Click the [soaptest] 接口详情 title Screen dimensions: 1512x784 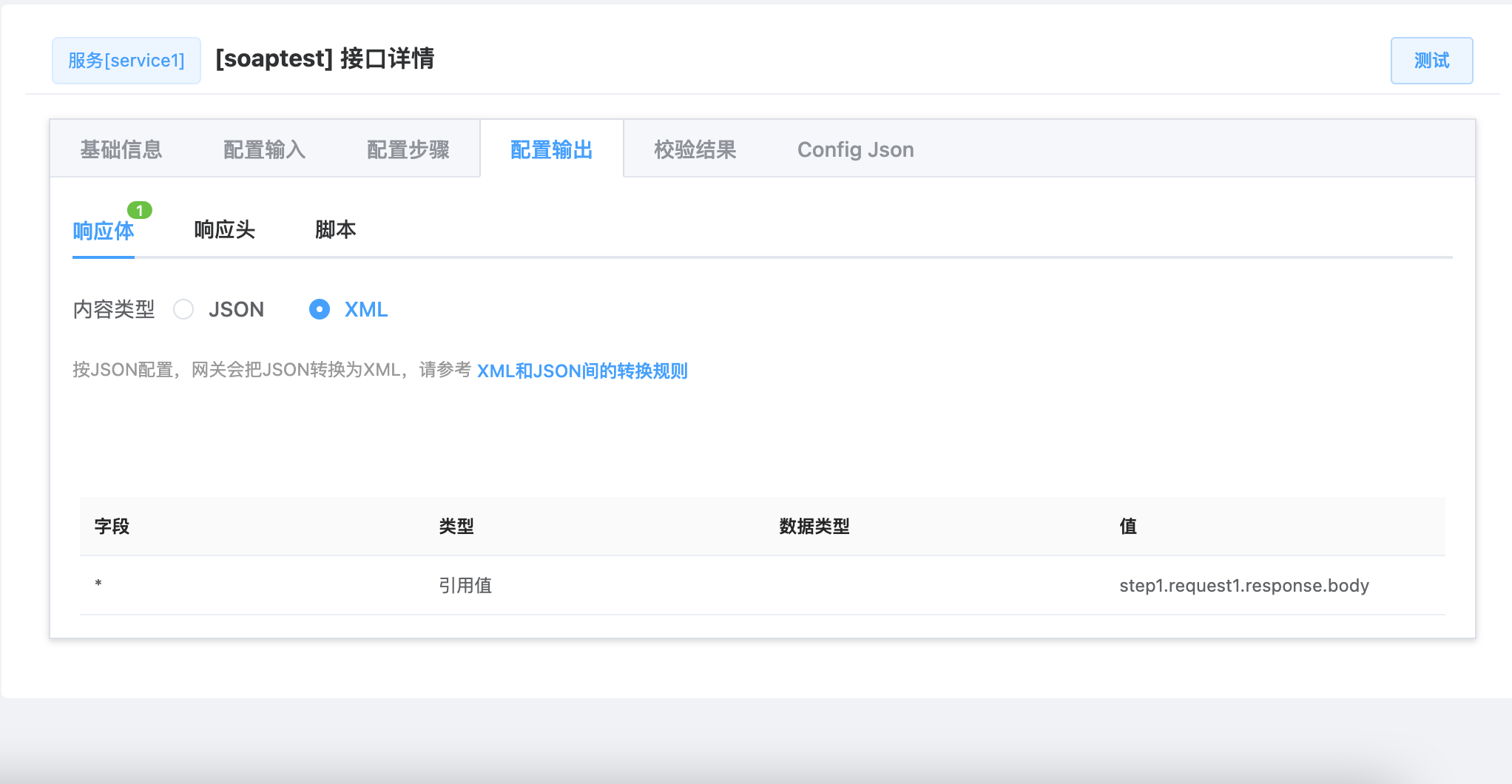325,58
